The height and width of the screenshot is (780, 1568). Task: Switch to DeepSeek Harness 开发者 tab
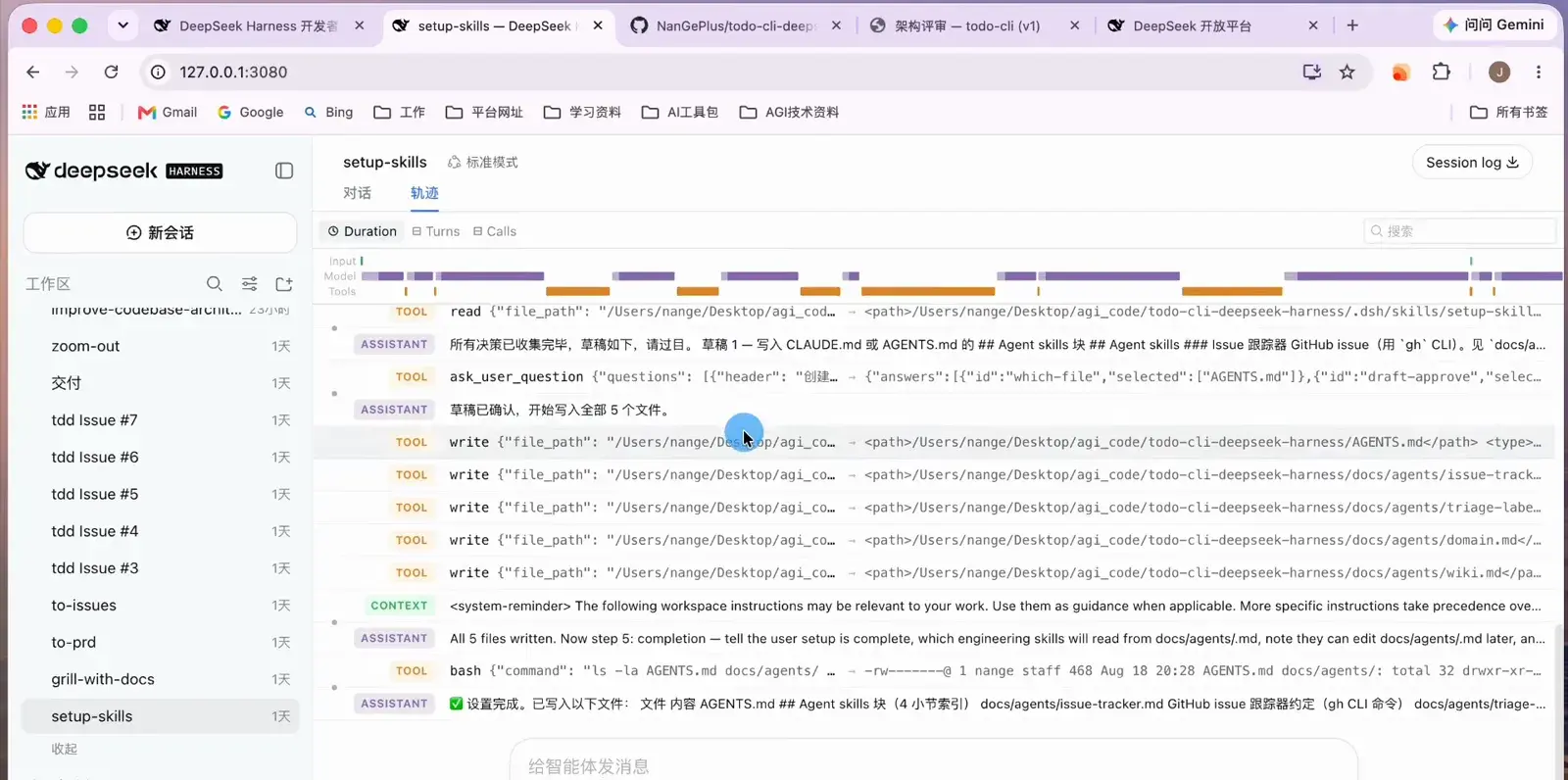[260, 25]
